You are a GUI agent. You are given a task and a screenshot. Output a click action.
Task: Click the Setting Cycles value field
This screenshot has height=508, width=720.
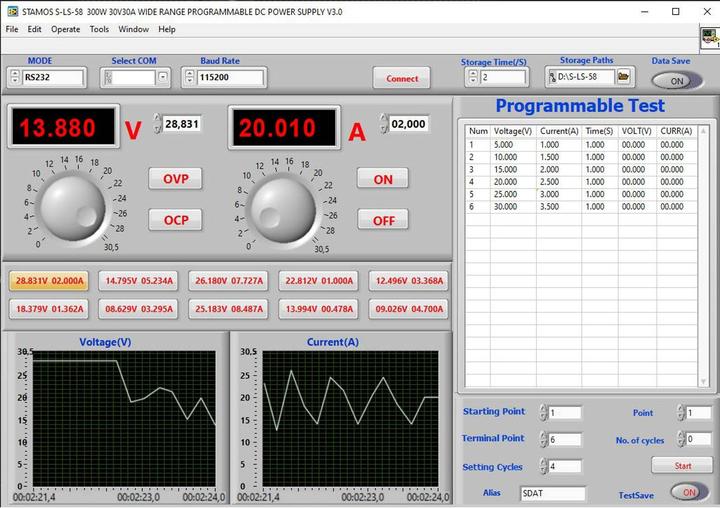point(565,466)
